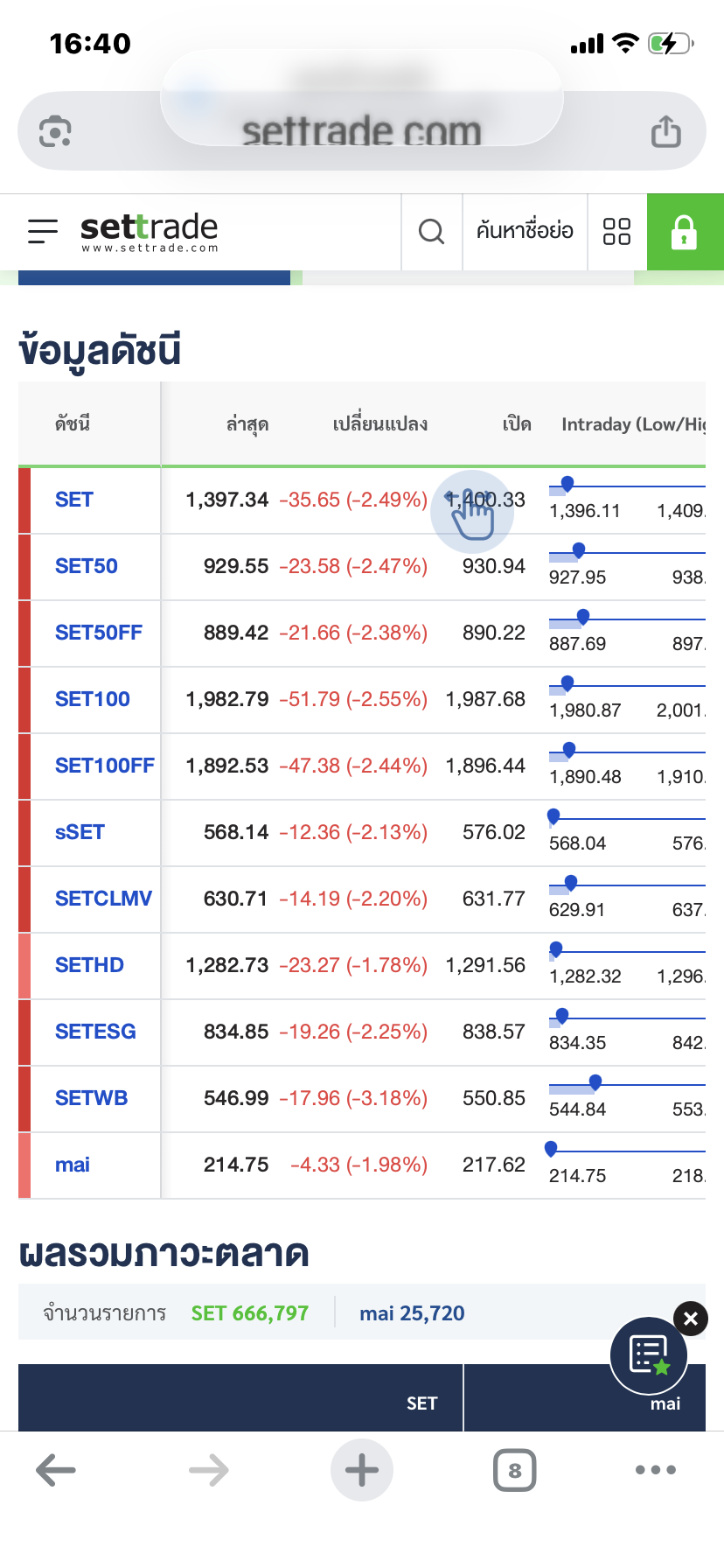Open the SETWB index link

click(91, 1098)
